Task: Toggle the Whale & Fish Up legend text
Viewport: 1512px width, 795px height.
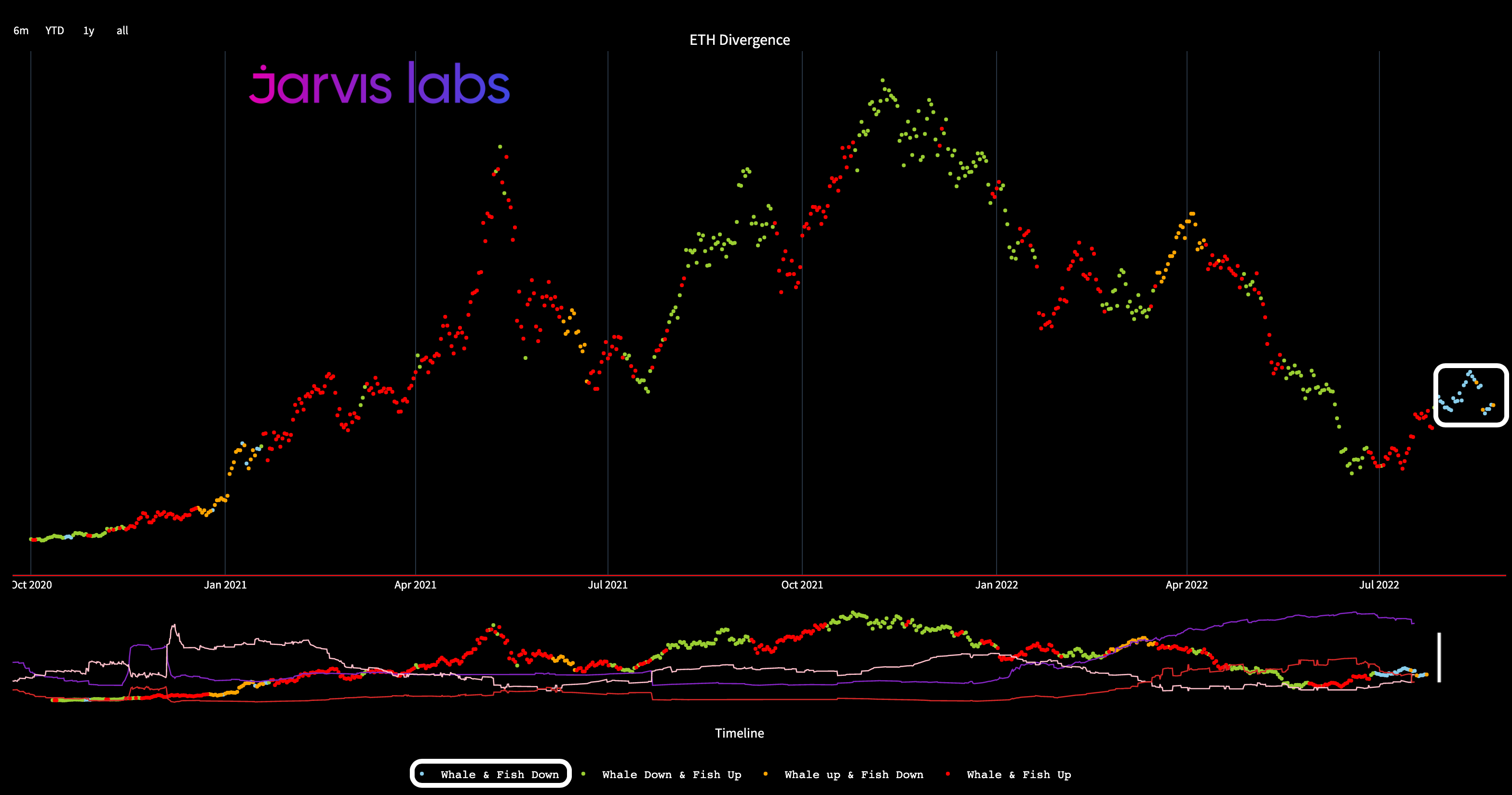Action: click(x=1018, y=774)
